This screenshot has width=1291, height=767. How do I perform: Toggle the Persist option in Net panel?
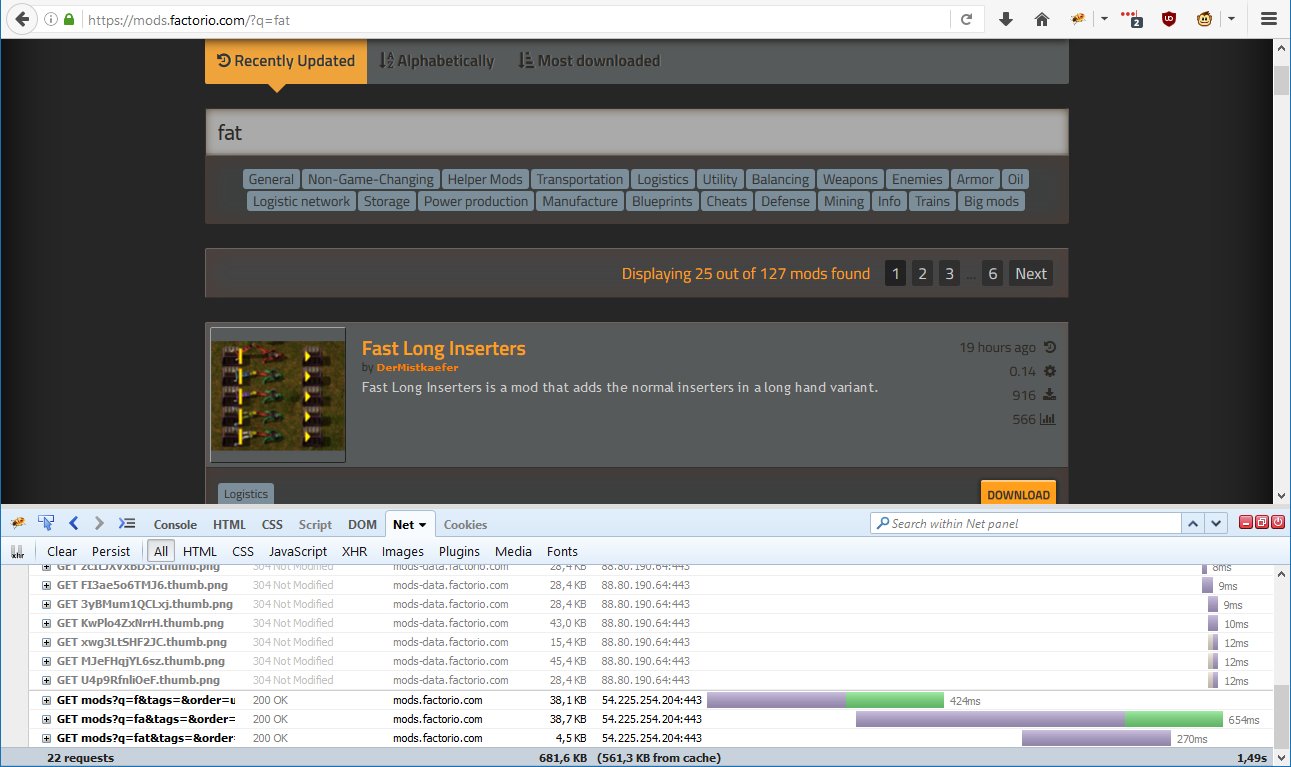[111, 551]
